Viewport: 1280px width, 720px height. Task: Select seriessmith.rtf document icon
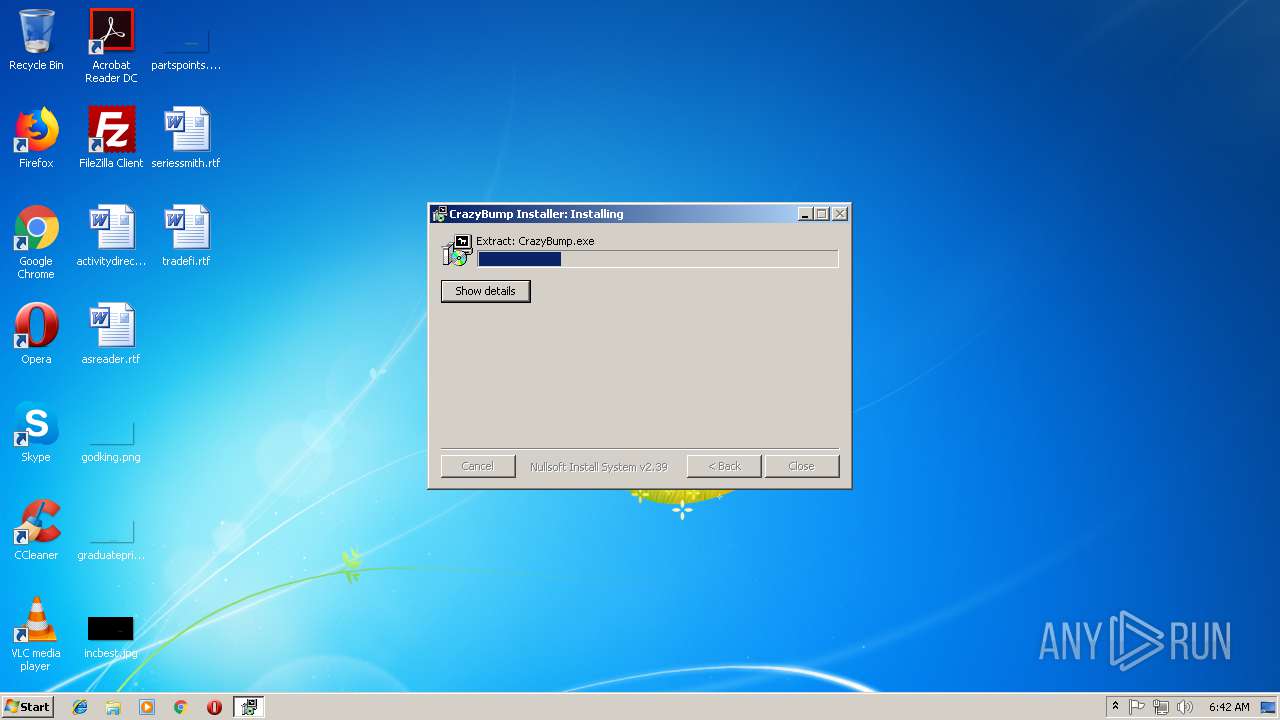coord(186,138)
